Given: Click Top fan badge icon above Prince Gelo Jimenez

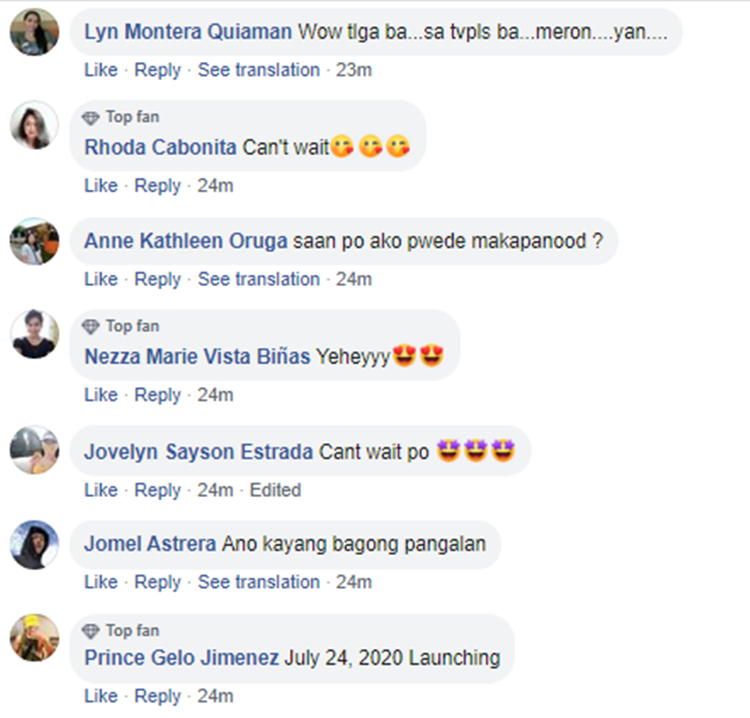Looking at the screenshot, I should (x=90, y=631).
